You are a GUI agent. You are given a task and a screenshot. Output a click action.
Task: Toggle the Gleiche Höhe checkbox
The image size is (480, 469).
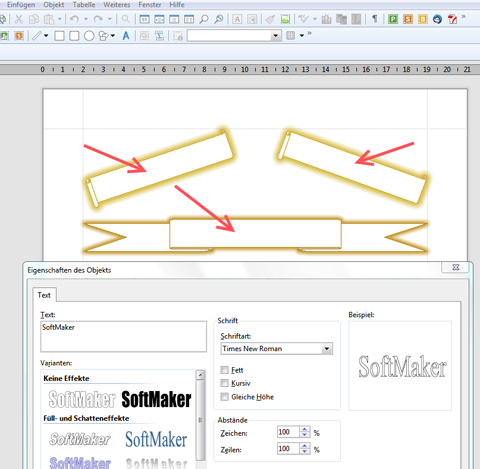225,397
